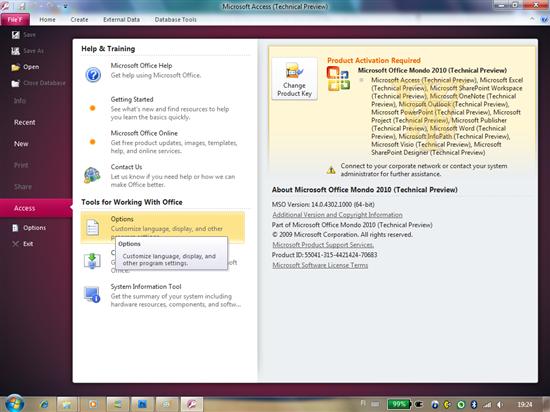Click the orange bullet beside Microsoft Office Online
The image size is (550, 412).
click(93, 142)
